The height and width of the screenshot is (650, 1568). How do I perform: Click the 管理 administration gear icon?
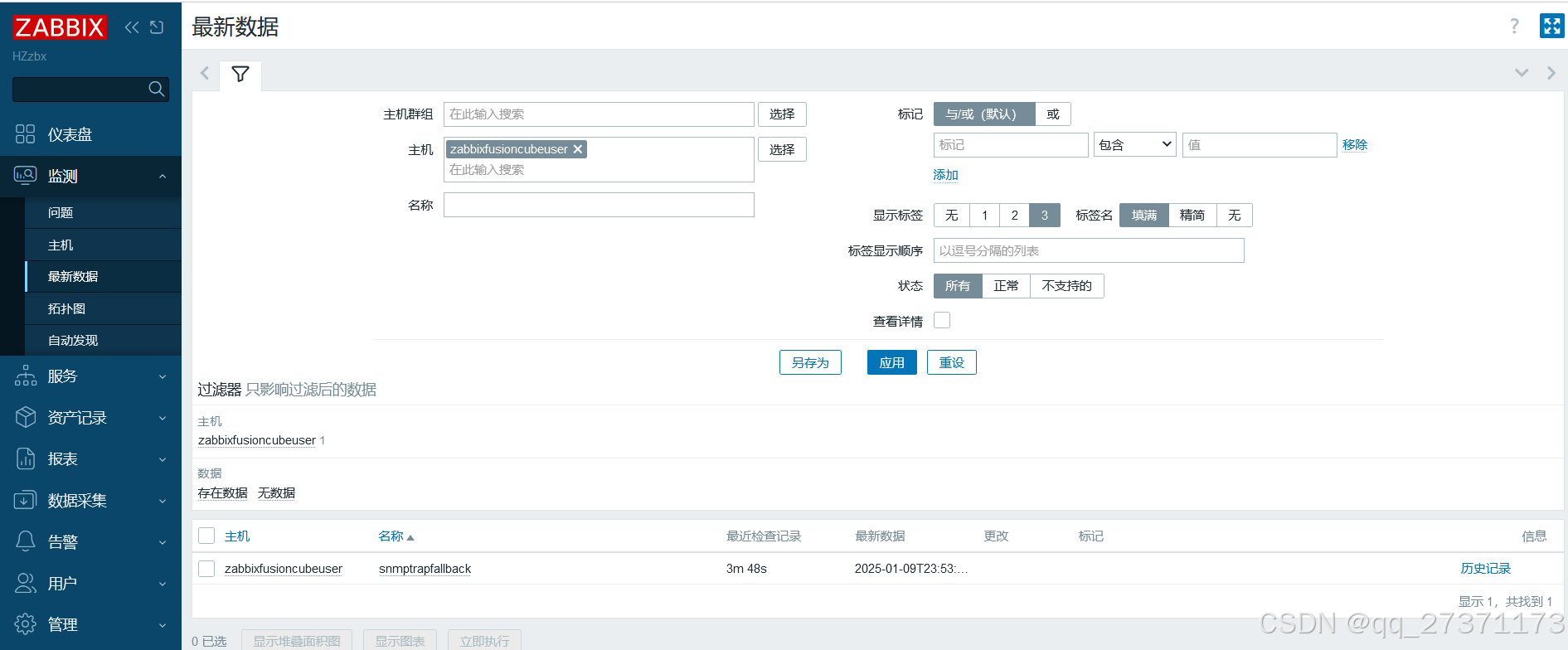pyautogui.click(x=26, y=624)
